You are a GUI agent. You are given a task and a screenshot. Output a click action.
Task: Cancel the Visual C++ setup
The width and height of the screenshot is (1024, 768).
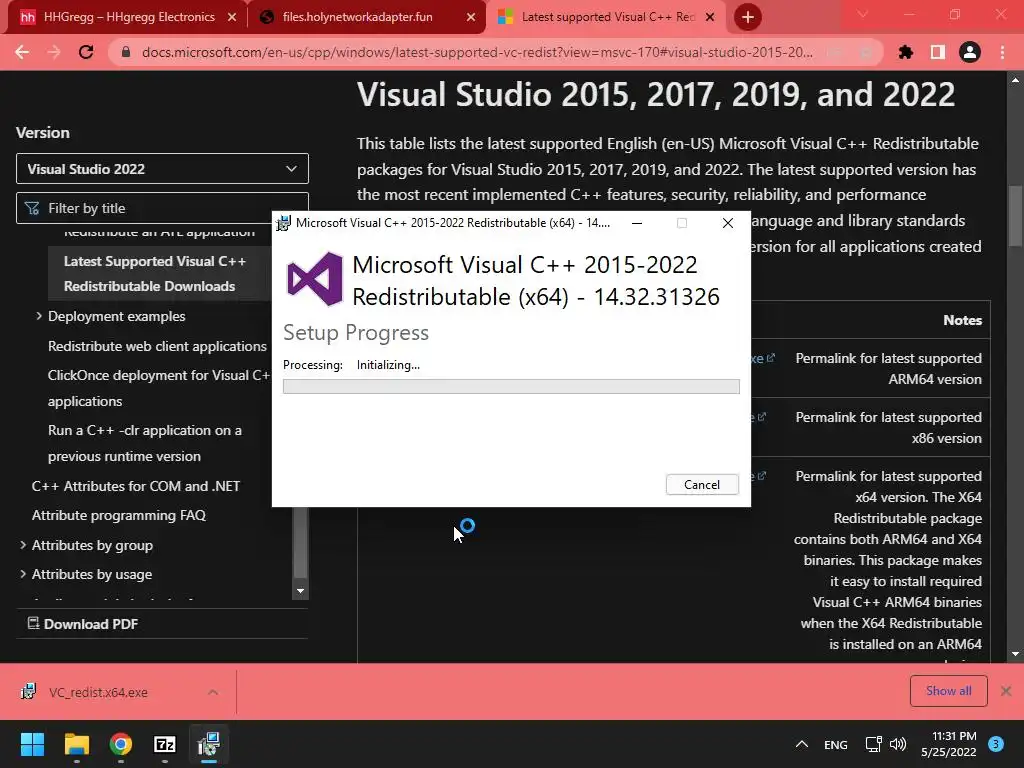702,485
